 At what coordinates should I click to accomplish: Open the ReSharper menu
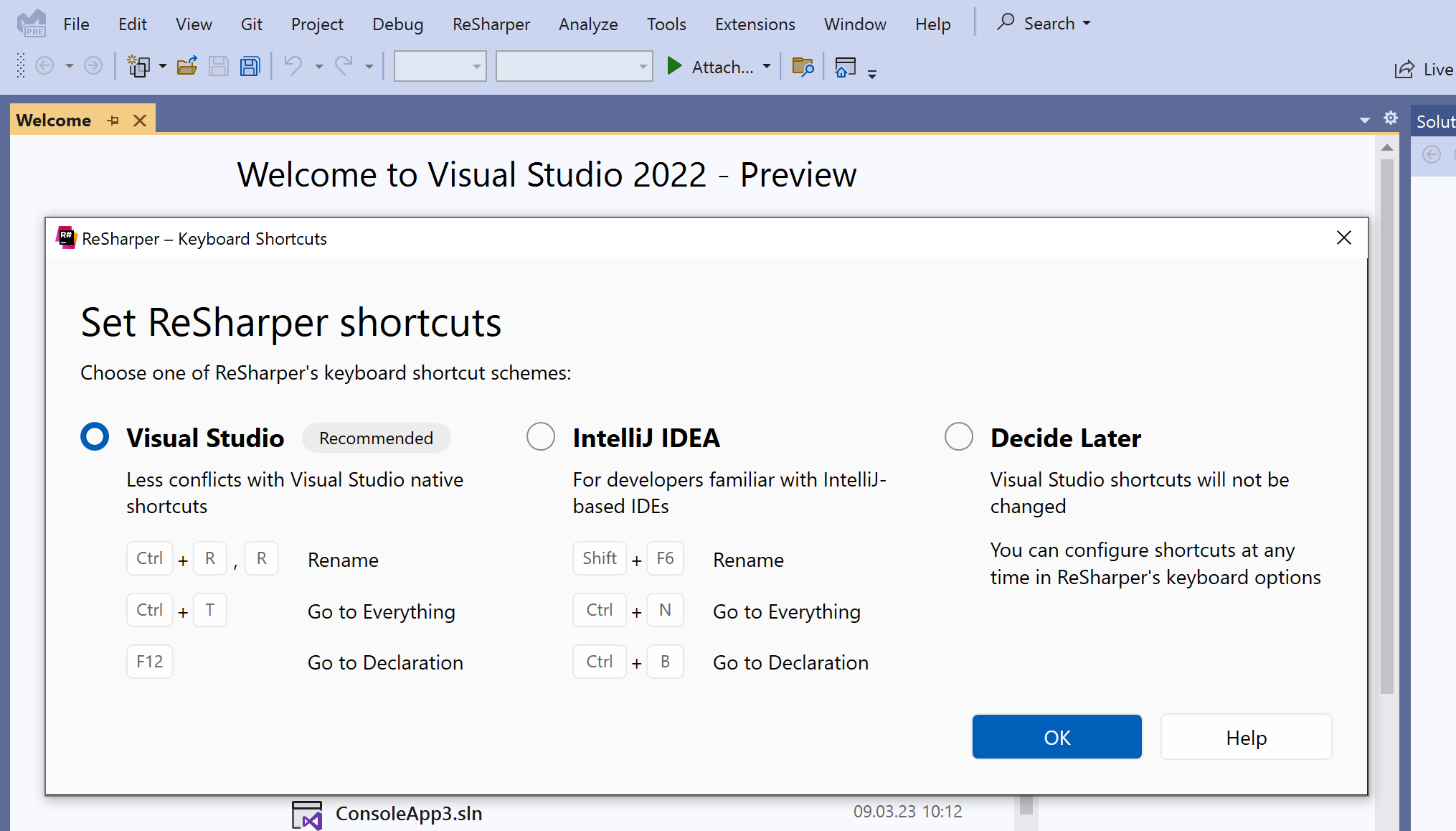pyautogui.click(x=491, y=24)
